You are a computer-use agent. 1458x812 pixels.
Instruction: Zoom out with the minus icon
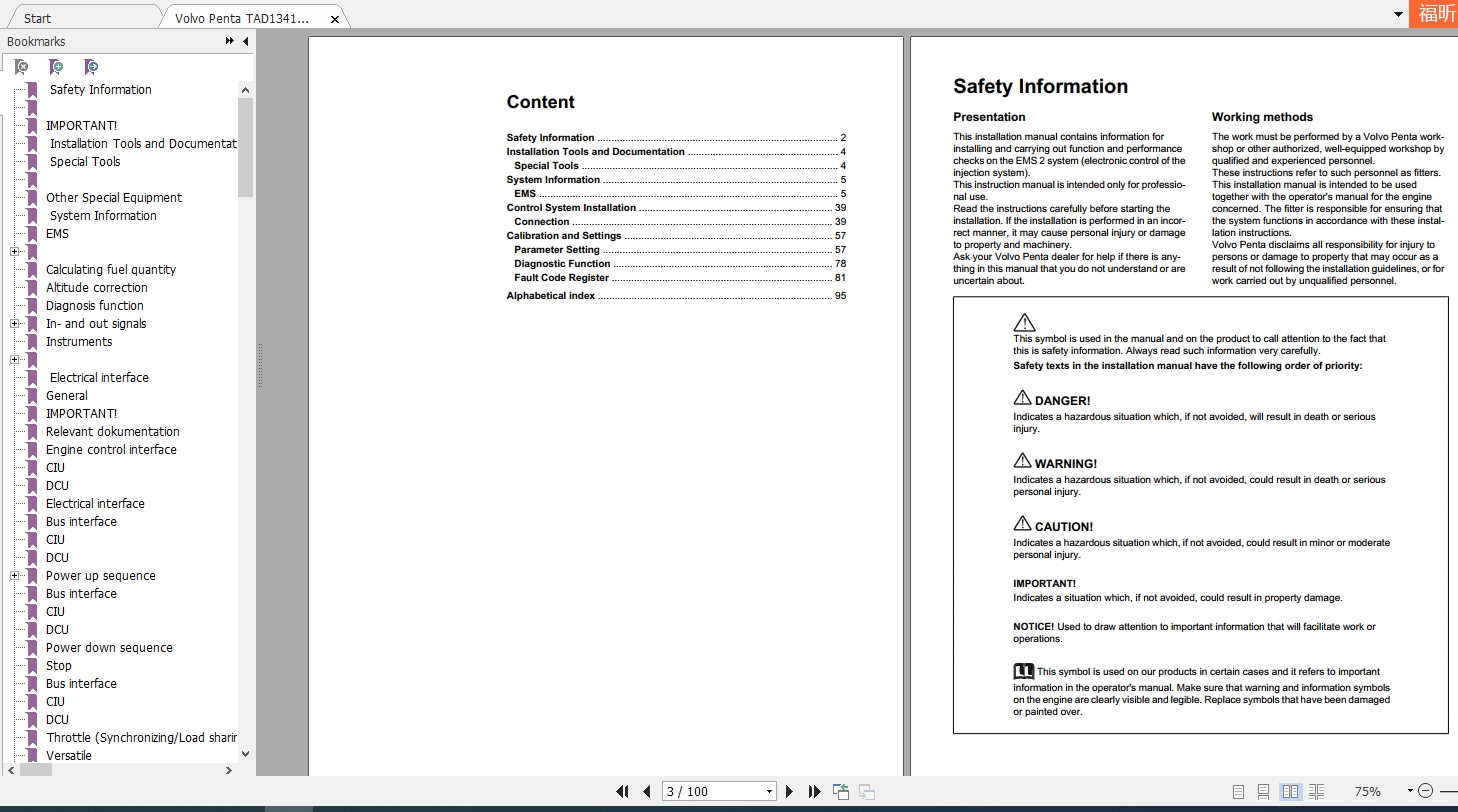(x=1426, y=791)
